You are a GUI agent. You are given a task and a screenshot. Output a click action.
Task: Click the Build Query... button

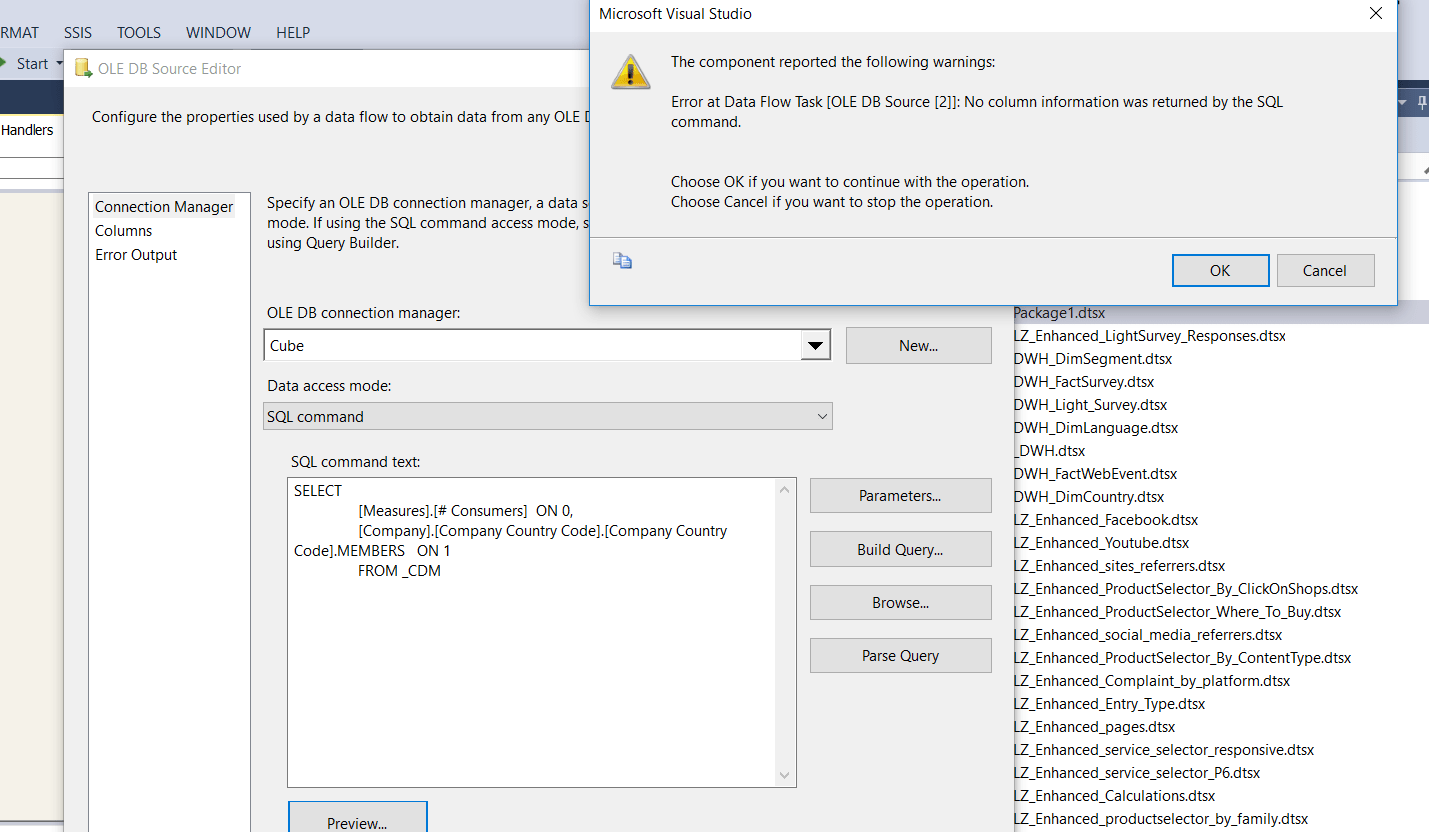point(900,549)
